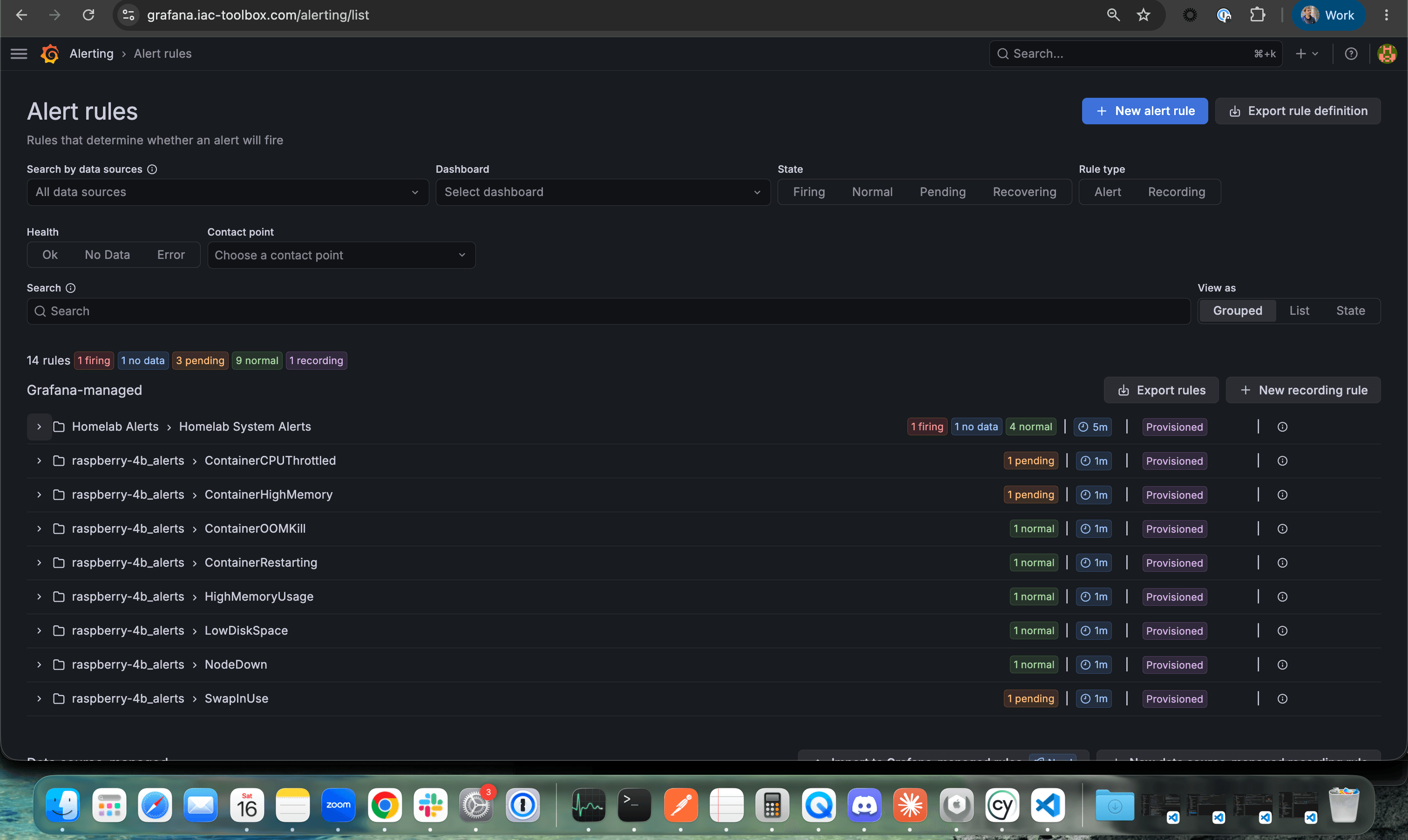Image resolution: width=1408 pixels, height=840 pixels.
Task: Filter by Ok health
Action: coord(50,255)
